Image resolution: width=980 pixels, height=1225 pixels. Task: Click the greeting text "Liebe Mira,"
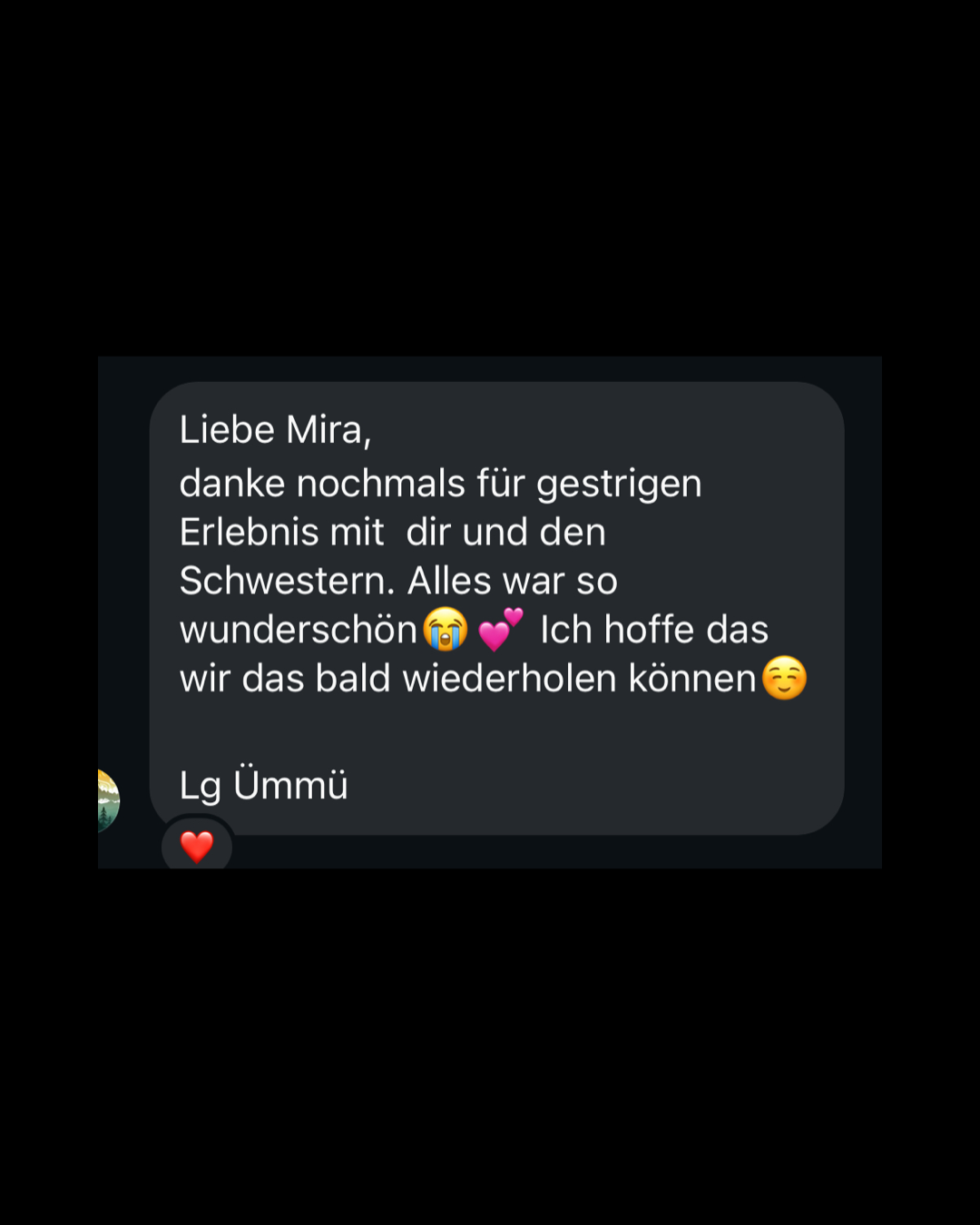click(x=275, y=430)
